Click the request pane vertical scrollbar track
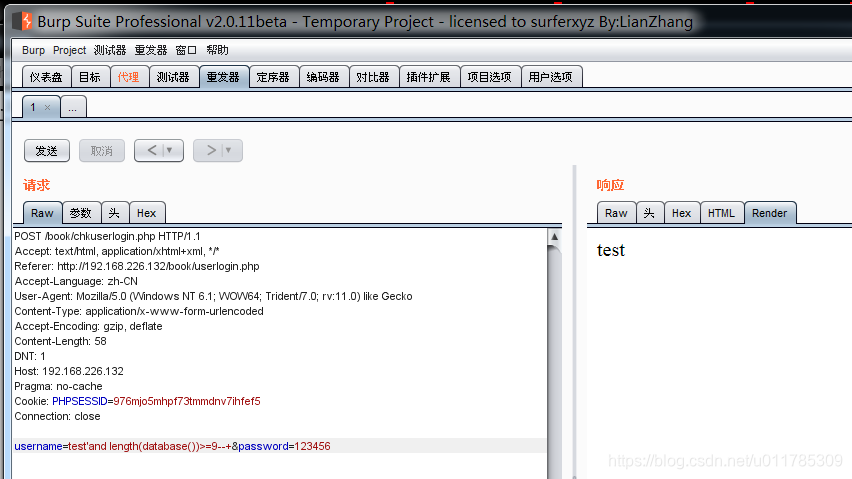The height and width of the screenshot is (479, 852). coord(554,361)
